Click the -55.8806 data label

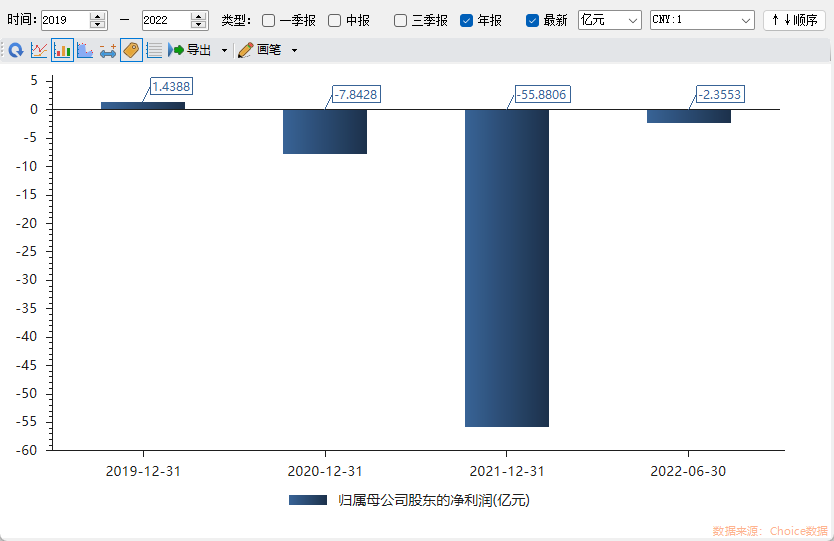[x=543, y=94]
